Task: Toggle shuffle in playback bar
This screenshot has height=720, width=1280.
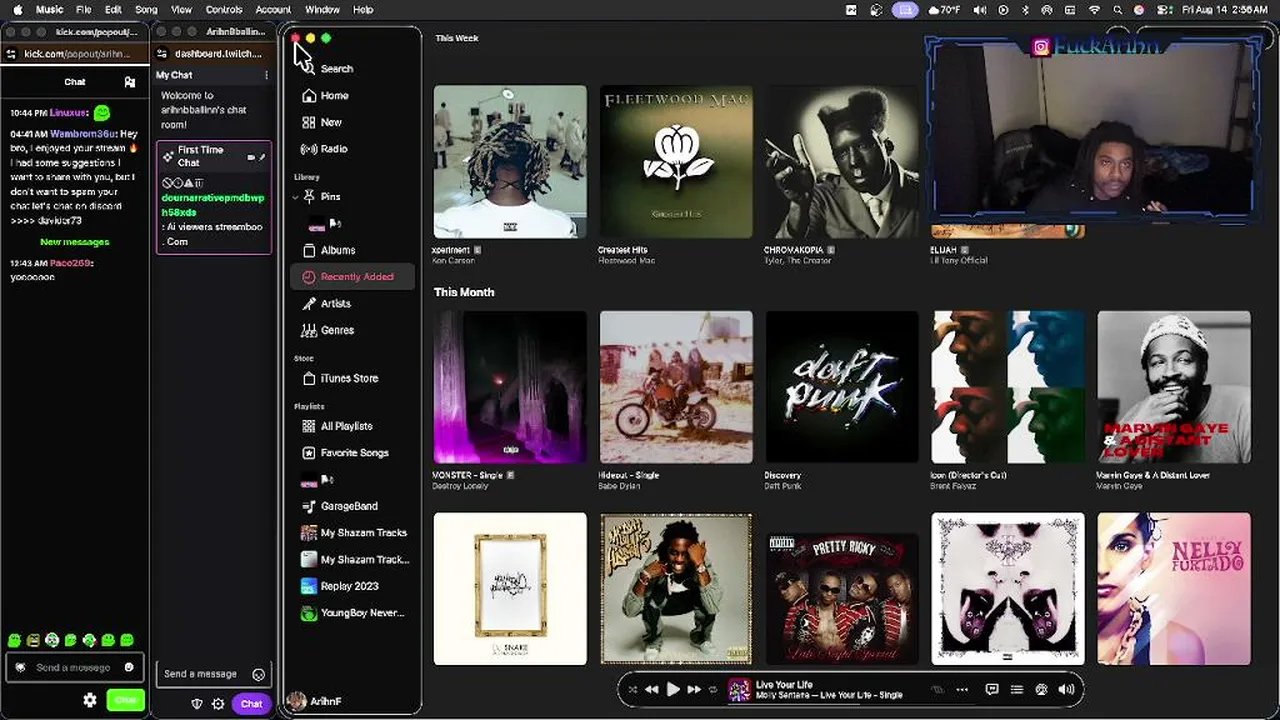Action: (632, 689)
